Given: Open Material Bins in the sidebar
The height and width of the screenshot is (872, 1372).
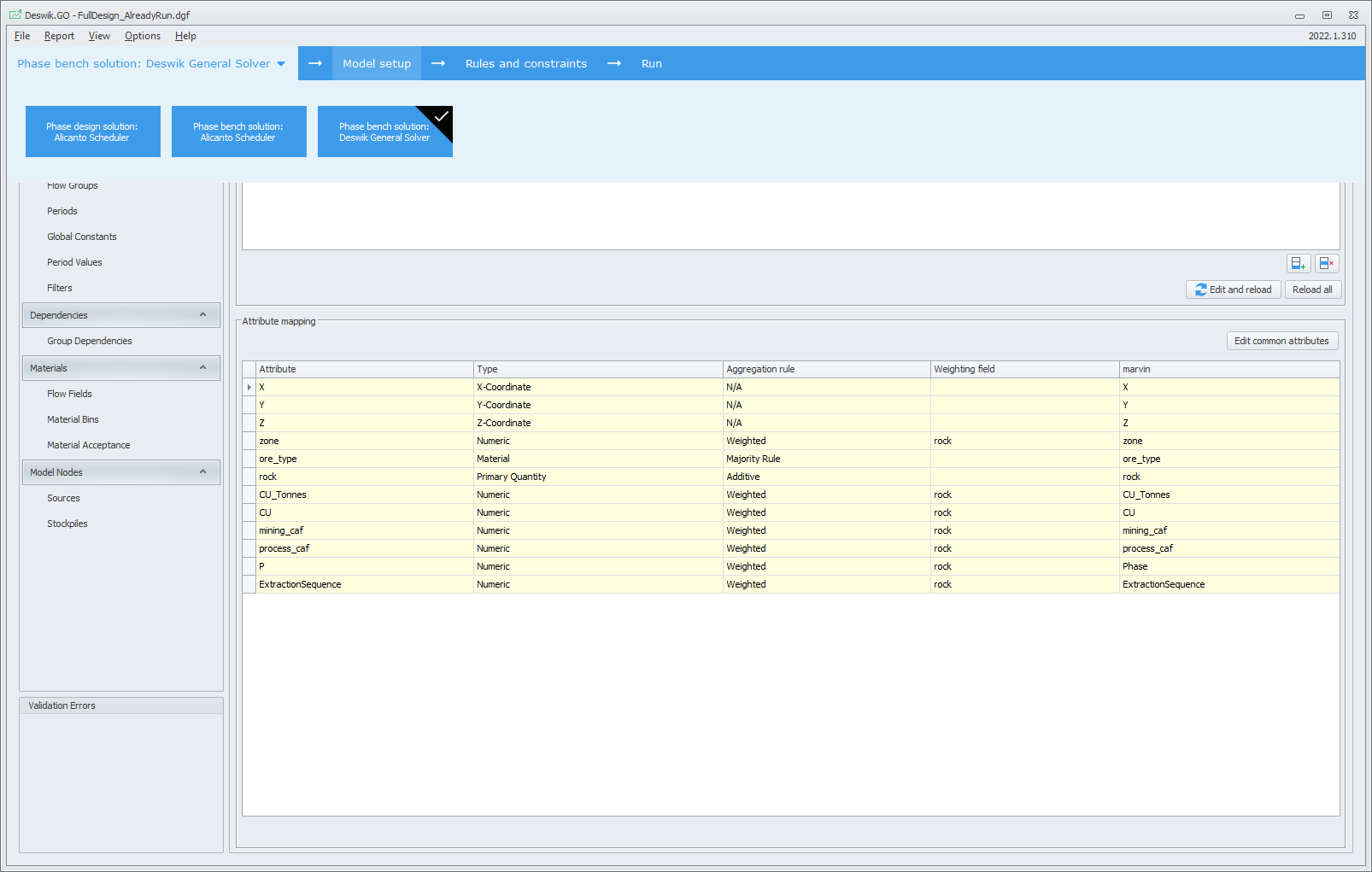Looking at the screenshot, I should tap(73, 419).
